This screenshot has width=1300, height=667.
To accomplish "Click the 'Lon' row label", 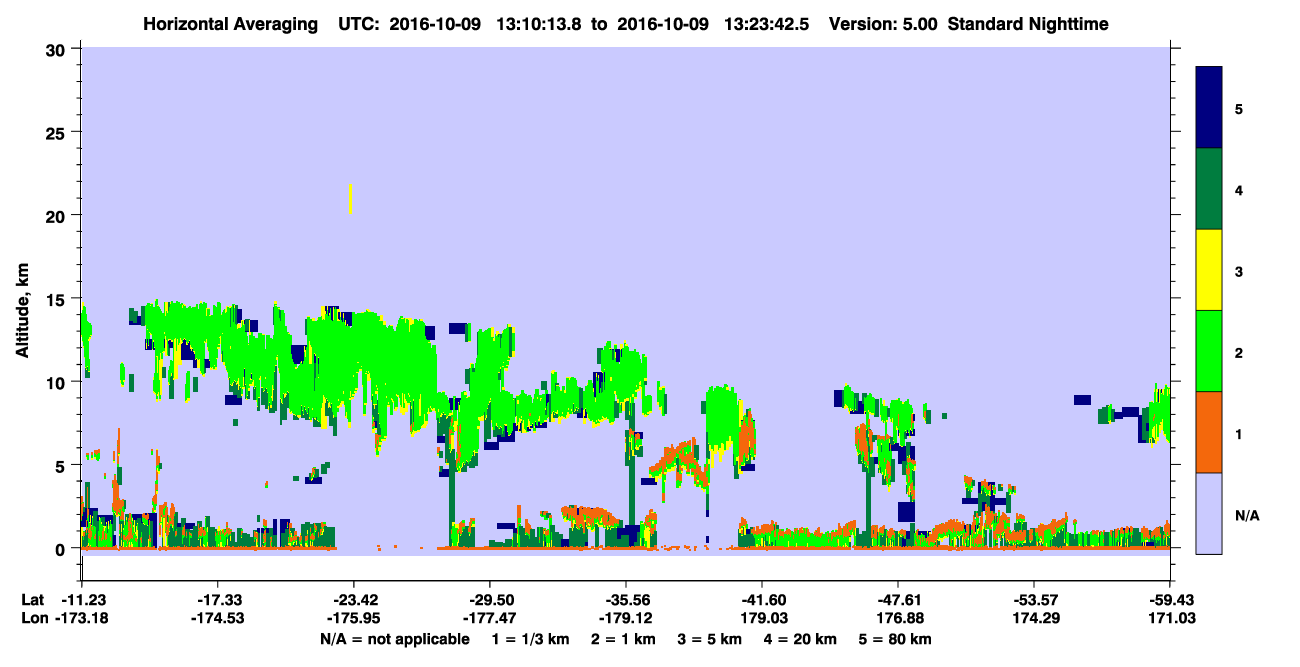I will [33, 619].
